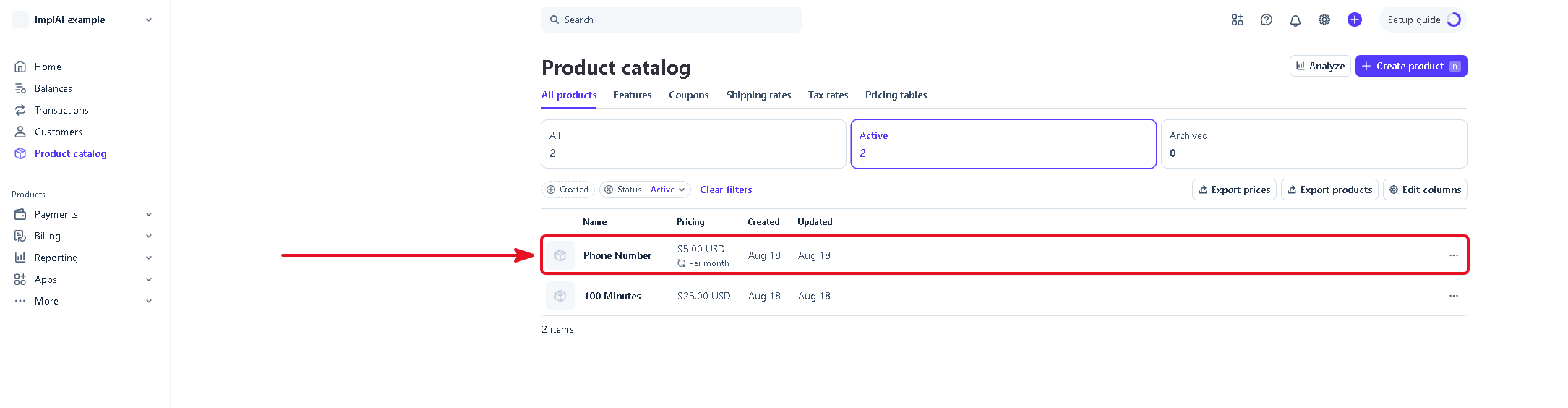Click the More ellipsis icon in sidebar
Image resolution: width=1568 pixels, height=408 pixels.
pyautogui.click(x=20, y=301)
